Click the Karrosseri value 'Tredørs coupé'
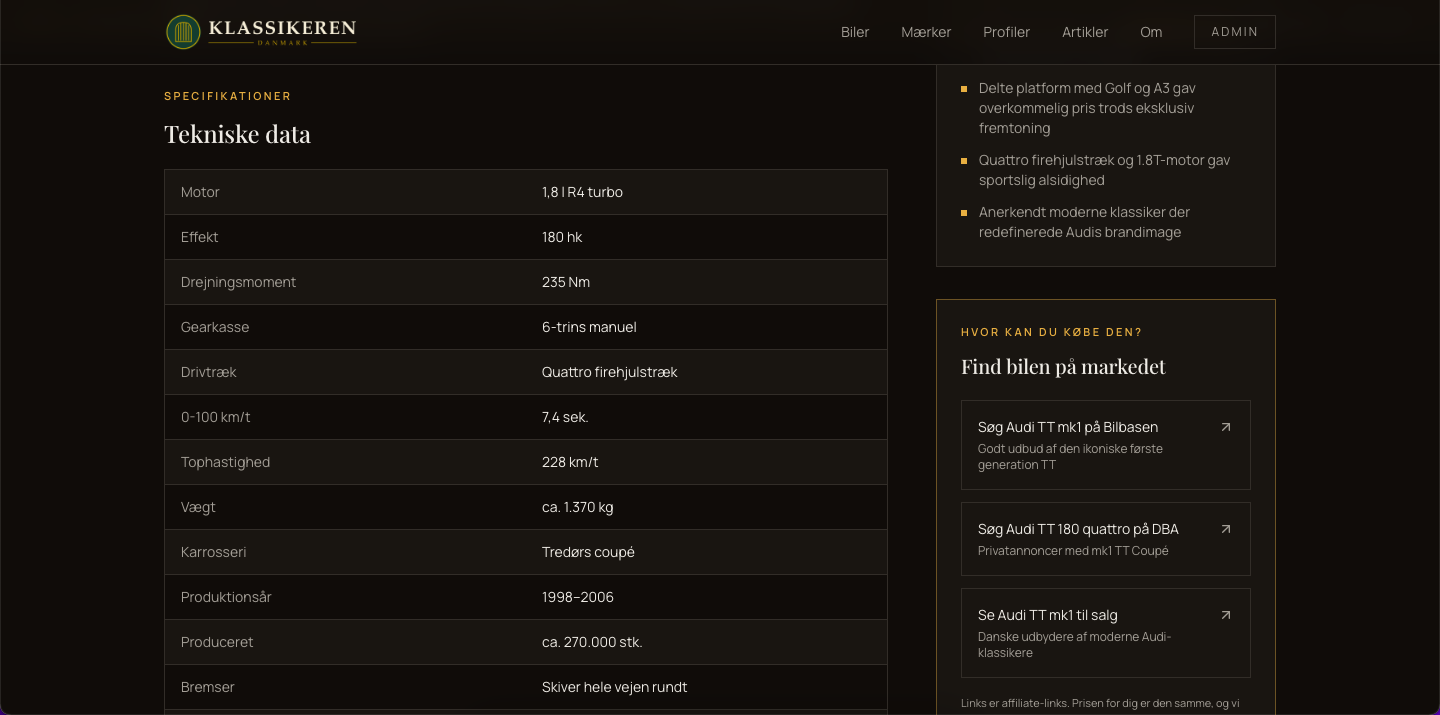 [x=588, y=552]
